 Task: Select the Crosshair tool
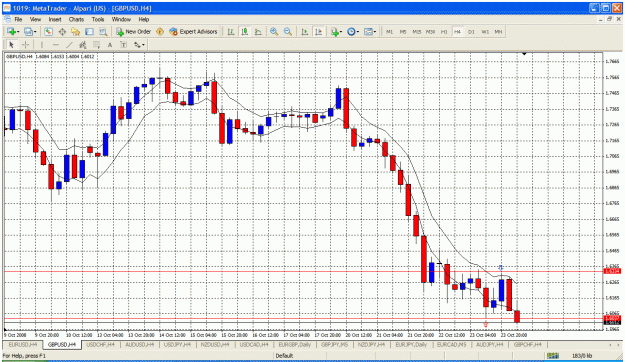(26, 45)
